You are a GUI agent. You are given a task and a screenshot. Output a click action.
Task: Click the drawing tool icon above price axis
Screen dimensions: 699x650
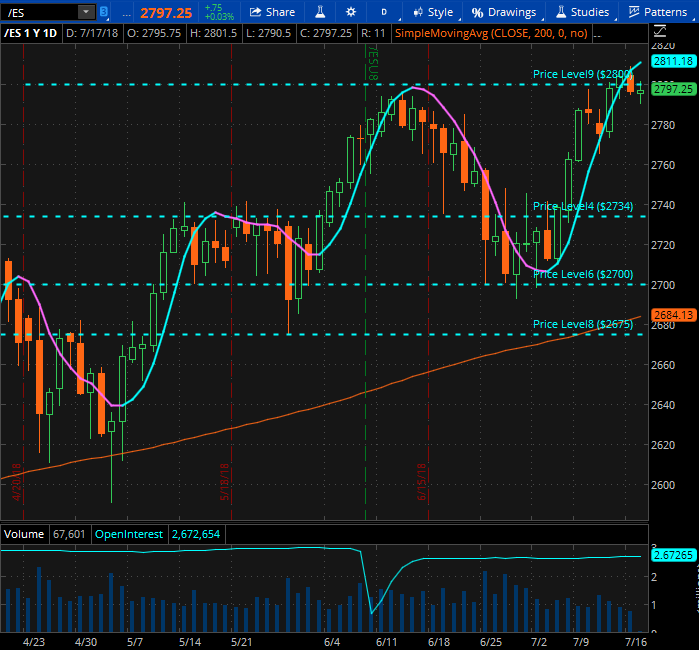(660, 32)
